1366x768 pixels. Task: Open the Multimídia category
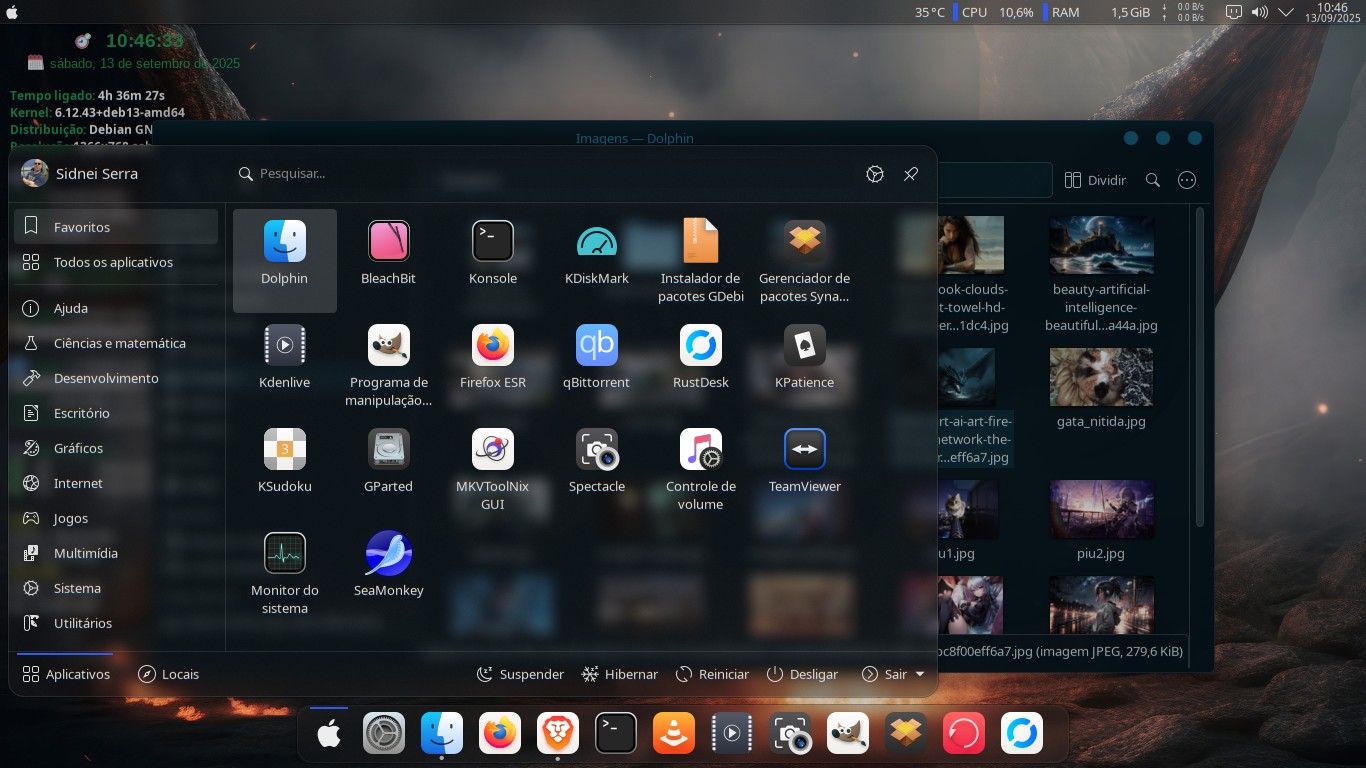coord(116,553)
